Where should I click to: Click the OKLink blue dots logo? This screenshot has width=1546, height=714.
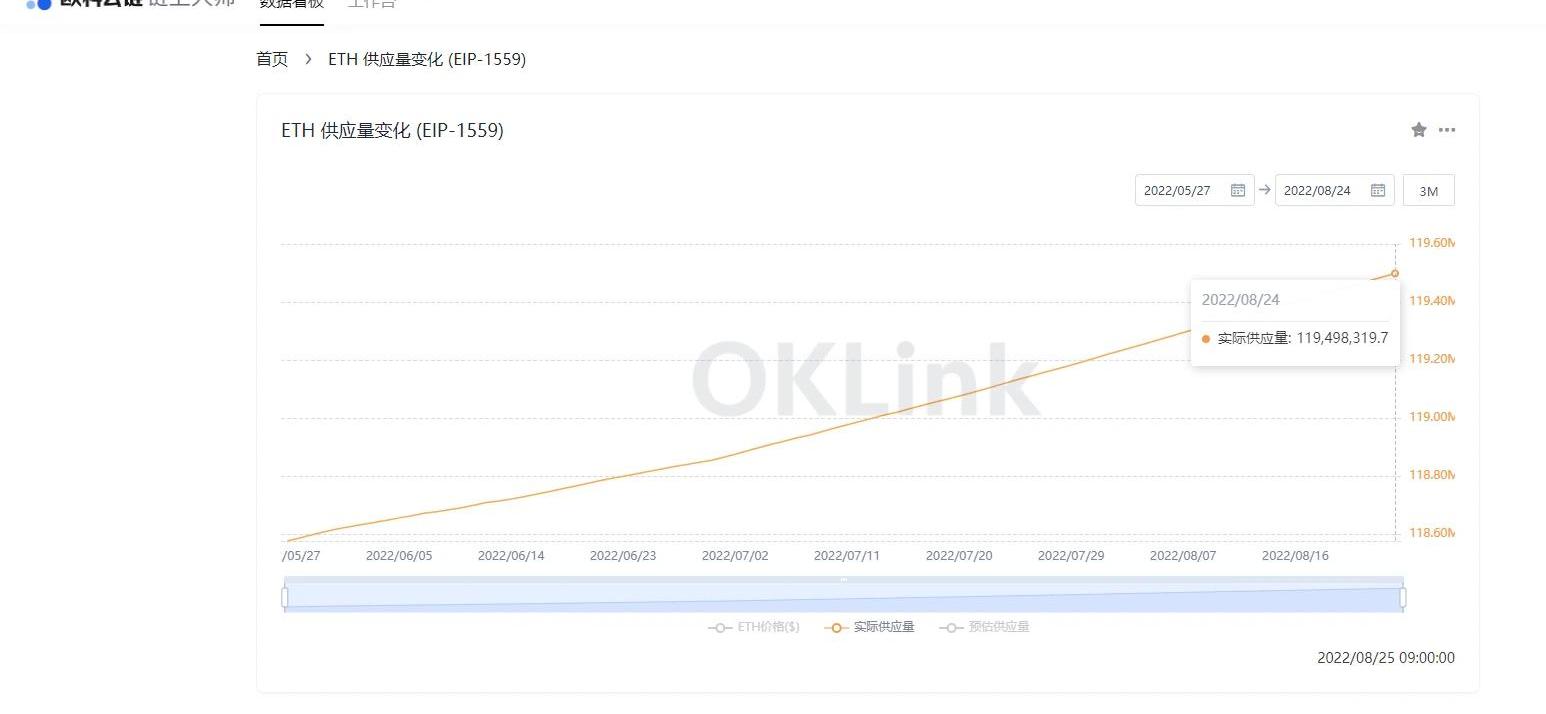(39, 4)
